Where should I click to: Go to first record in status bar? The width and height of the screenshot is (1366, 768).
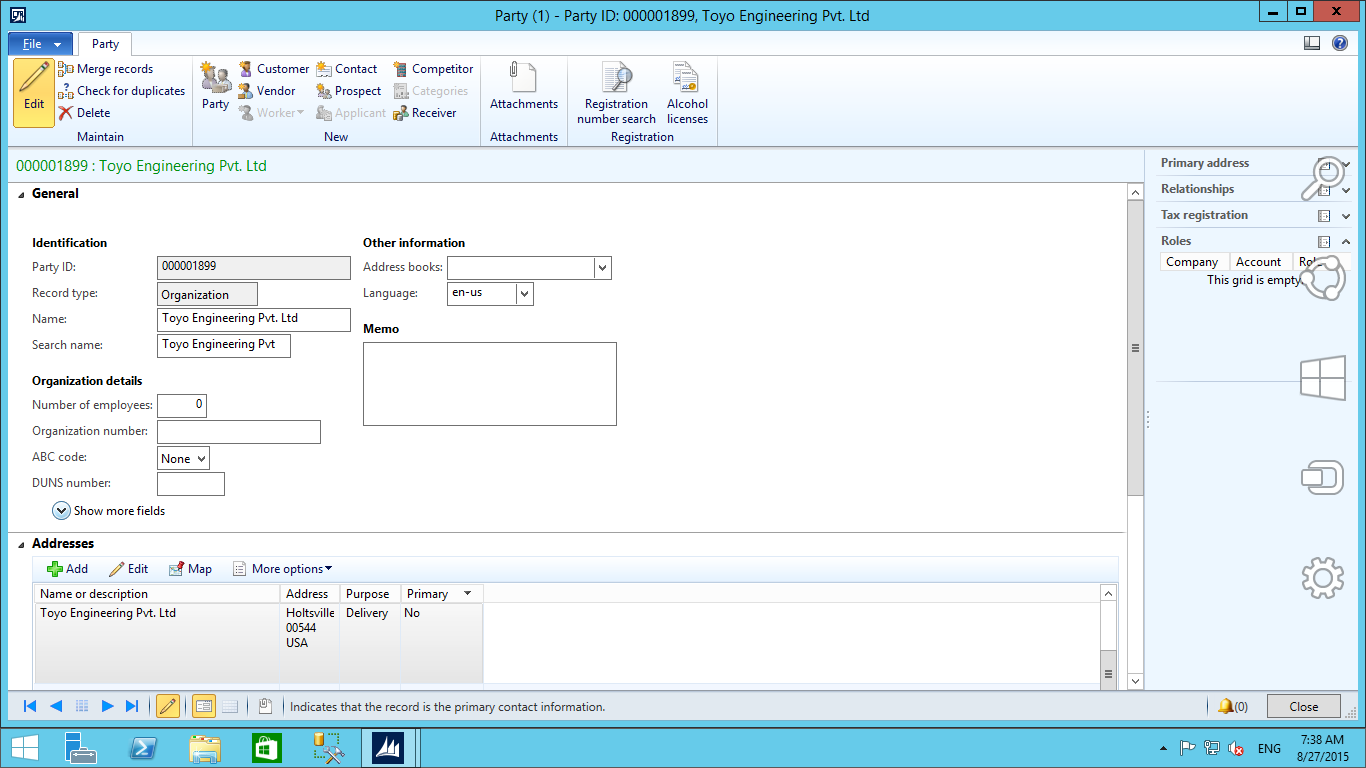(30, 706)
